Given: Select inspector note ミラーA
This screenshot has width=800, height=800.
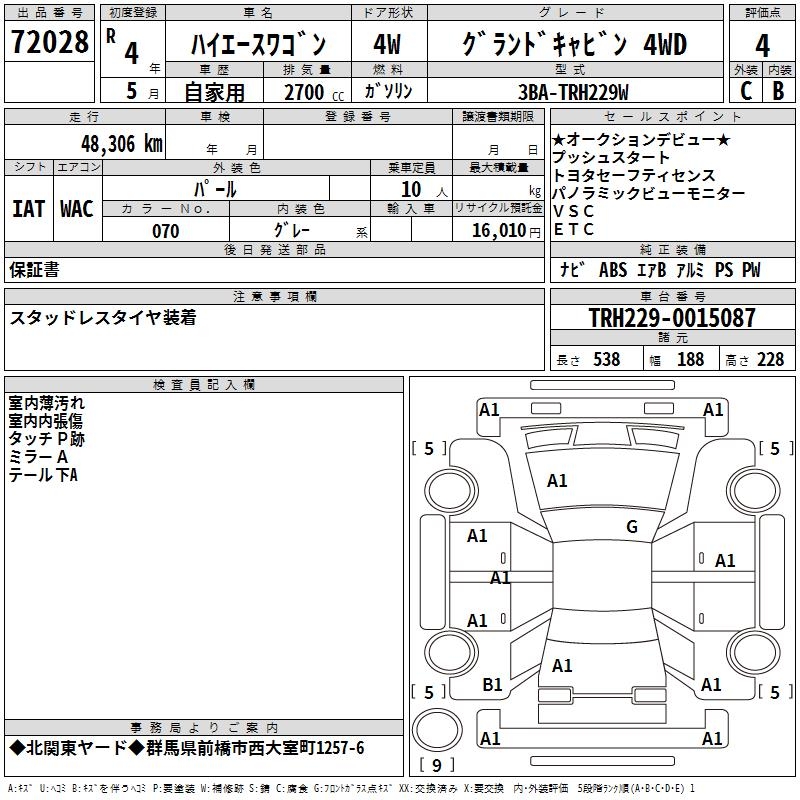Looking at the screenshot, I should (38, 457).
